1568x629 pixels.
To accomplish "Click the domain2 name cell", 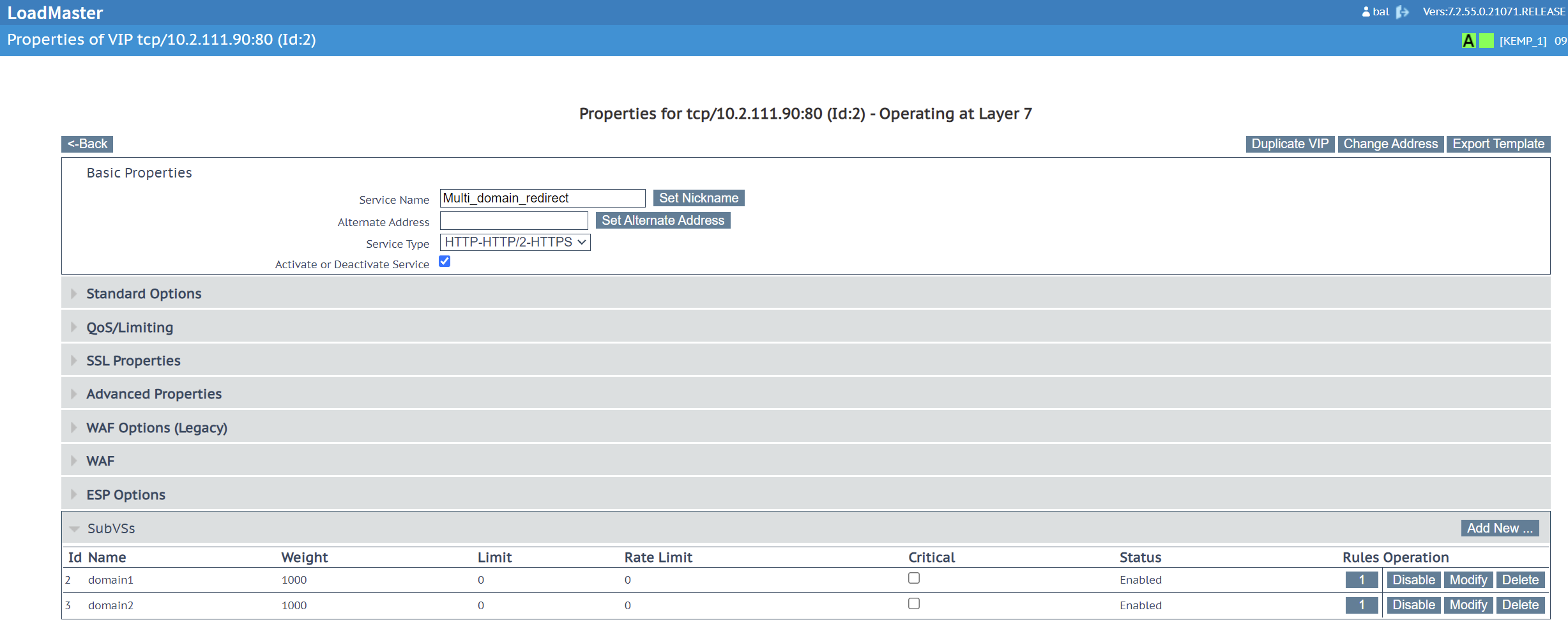I will [110, 605].
